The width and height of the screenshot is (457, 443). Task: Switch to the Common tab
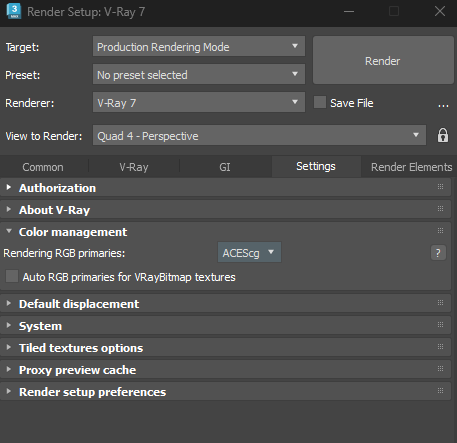pos(43,167)
